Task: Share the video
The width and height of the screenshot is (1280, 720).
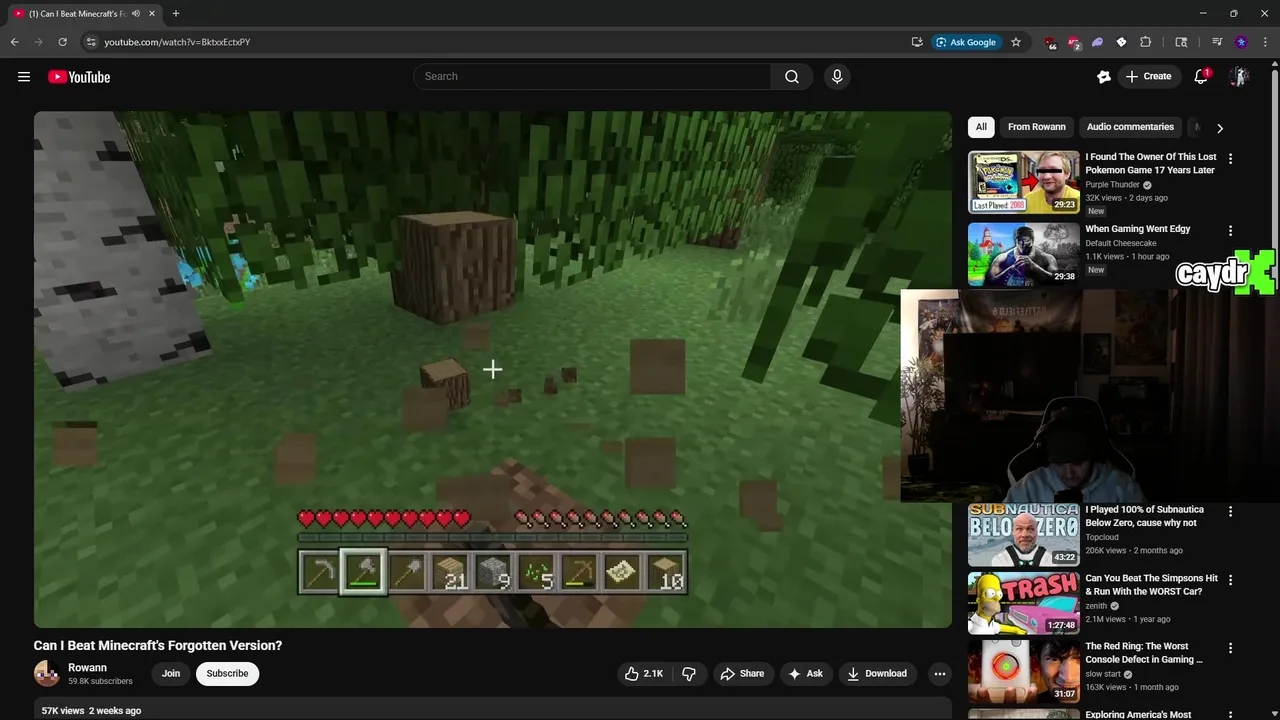Action: click(742, 673)
